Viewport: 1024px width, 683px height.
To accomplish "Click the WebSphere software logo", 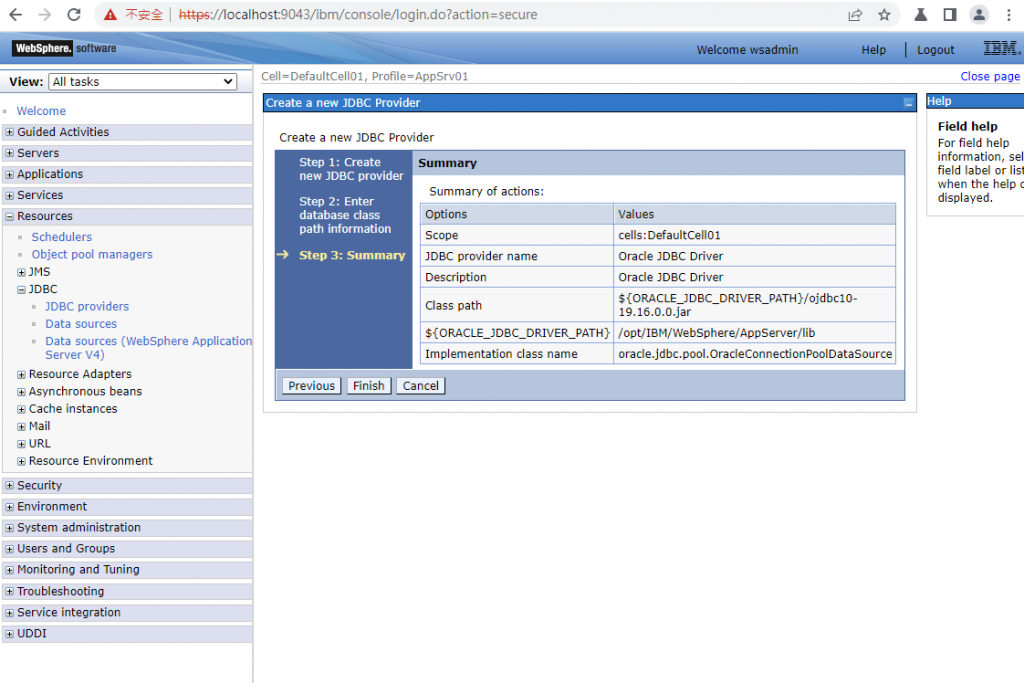I will (x=64, y=48).
